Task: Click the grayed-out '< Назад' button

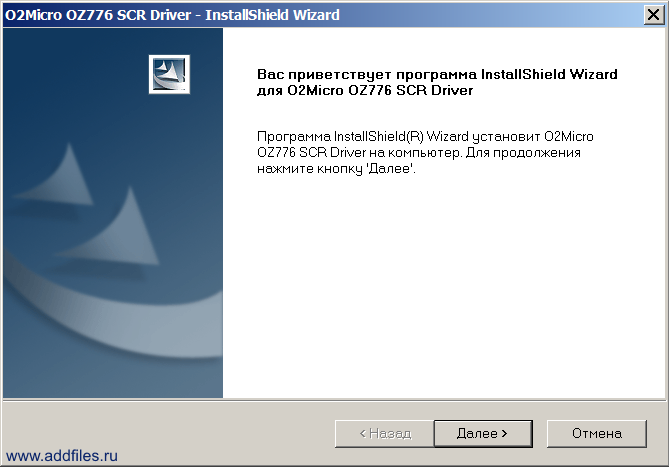Action: (383, 433)
